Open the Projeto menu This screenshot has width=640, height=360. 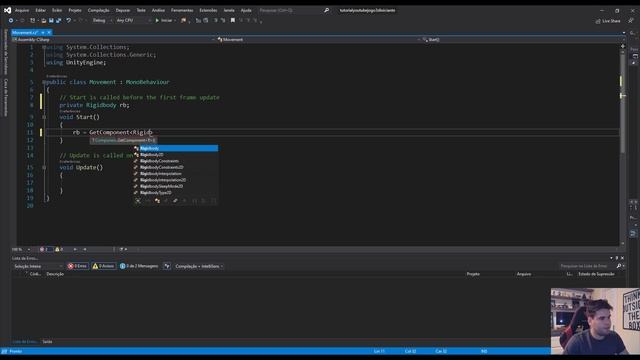pos(75,10)
